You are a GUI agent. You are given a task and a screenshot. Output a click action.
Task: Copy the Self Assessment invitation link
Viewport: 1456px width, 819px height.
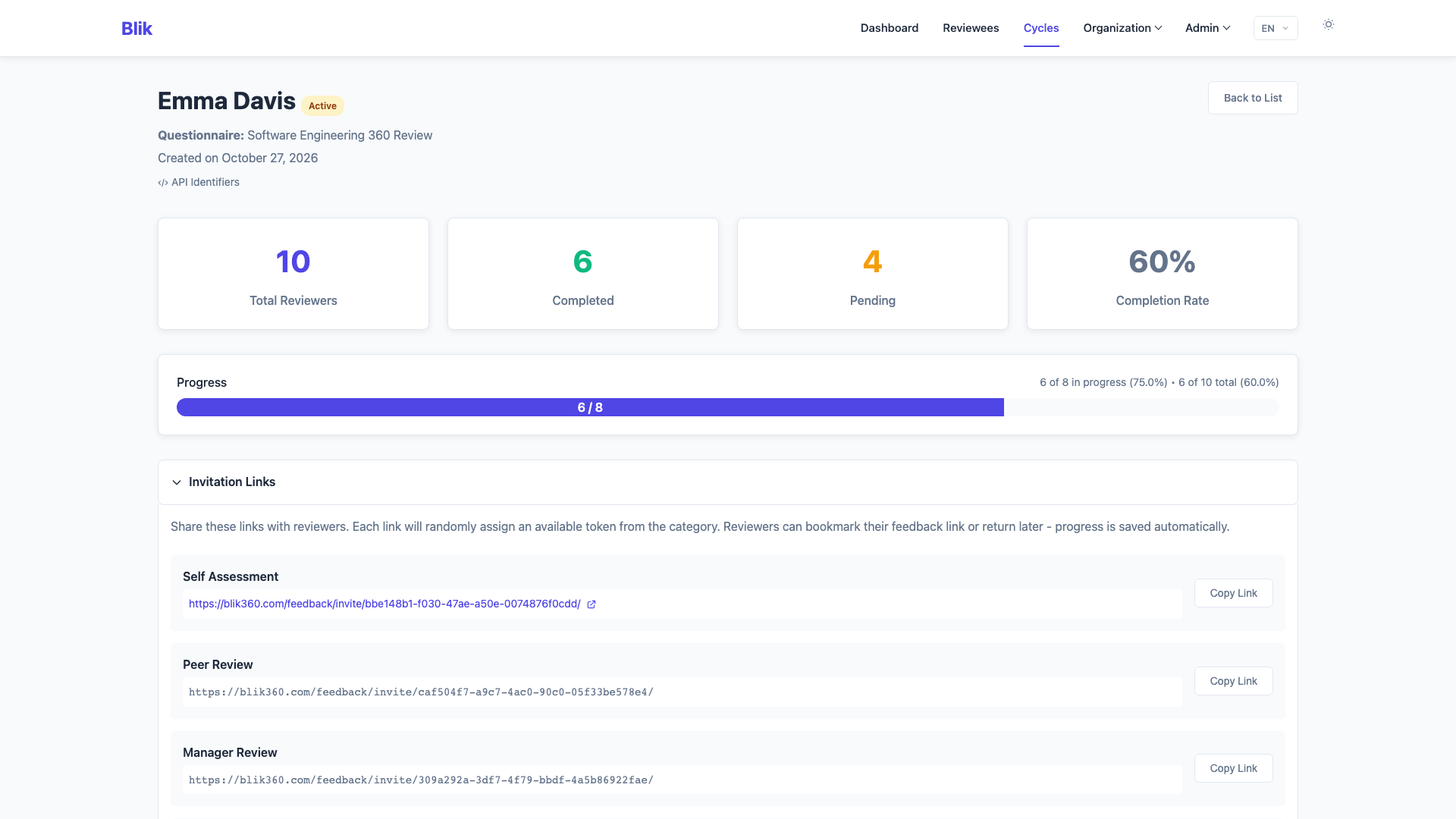click(1233, 593)
